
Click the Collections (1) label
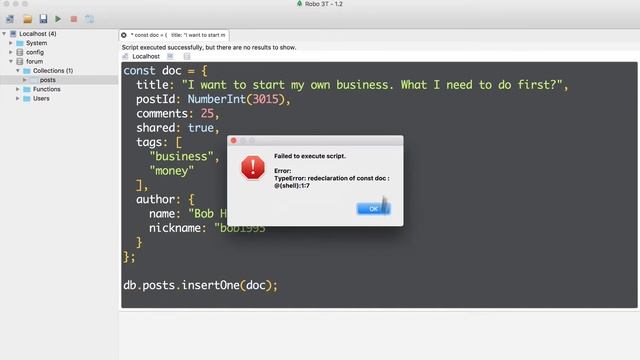point(53,71)
